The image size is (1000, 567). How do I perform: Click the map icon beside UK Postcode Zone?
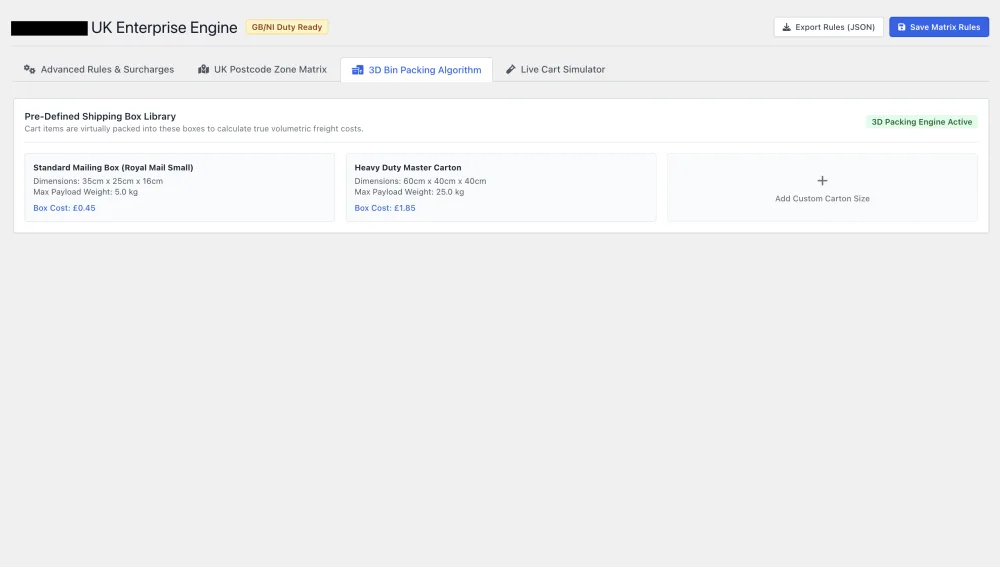click(203, 69)
